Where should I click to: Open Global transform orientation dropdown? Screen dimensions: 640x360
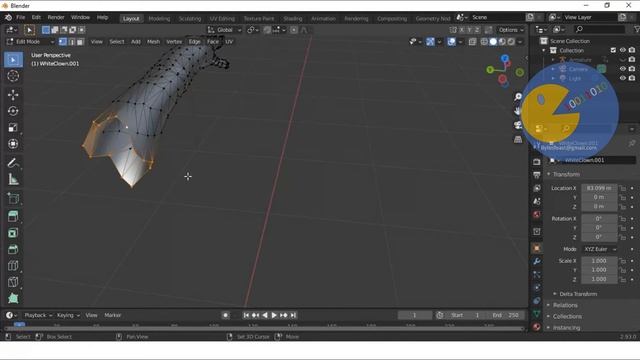[224, 30]
